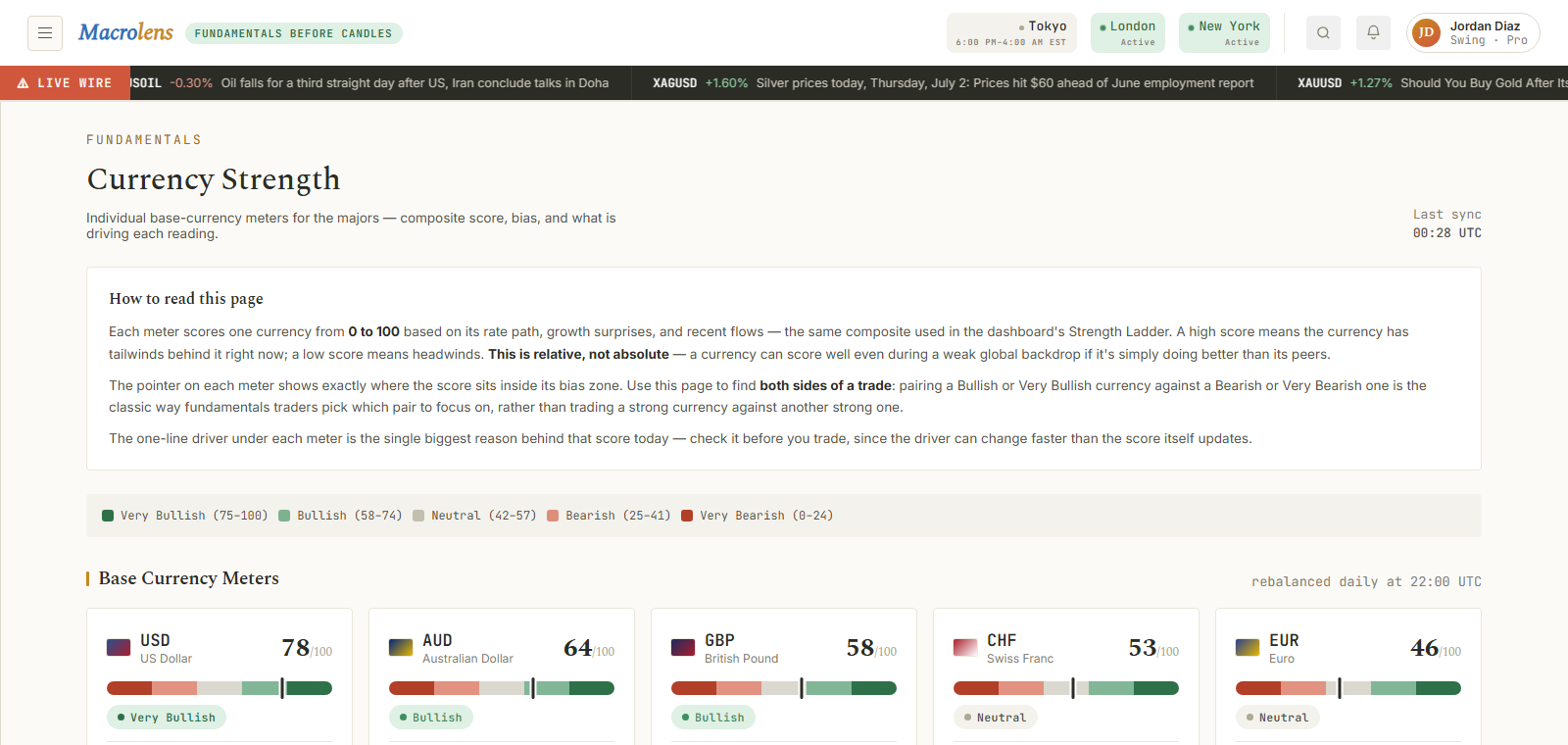The height and width of the screenshot is (745, 1568).
Task: Click the EUR flag icon
Action: click(x=1248, y=648)
